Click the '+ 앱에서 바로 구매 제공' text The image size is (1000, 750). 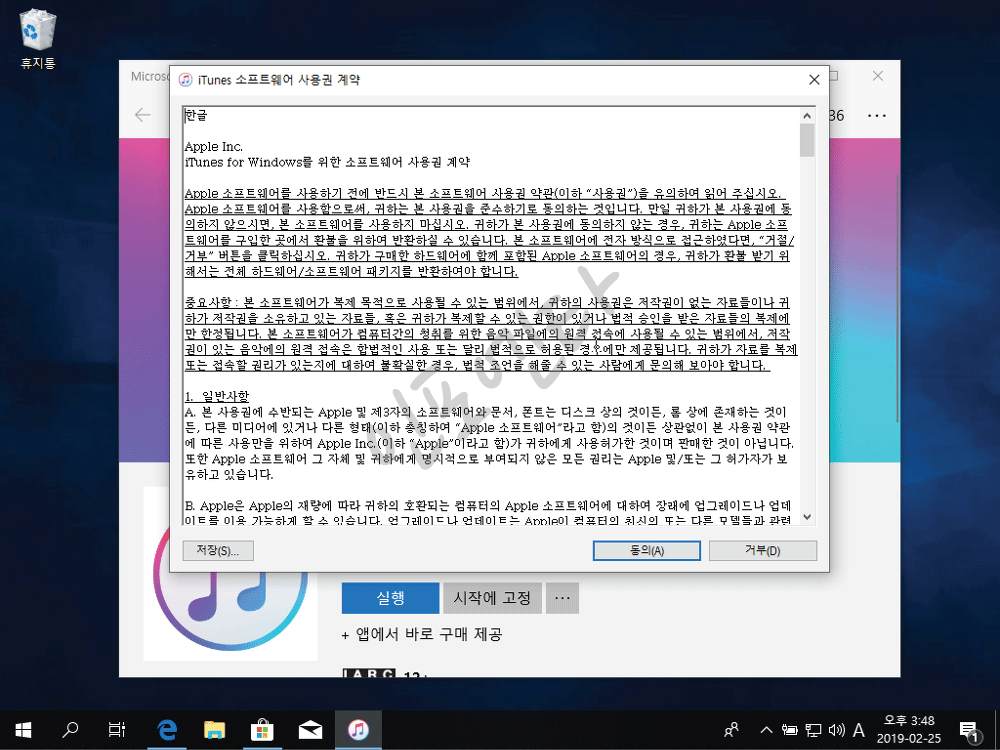coord(422,635)
